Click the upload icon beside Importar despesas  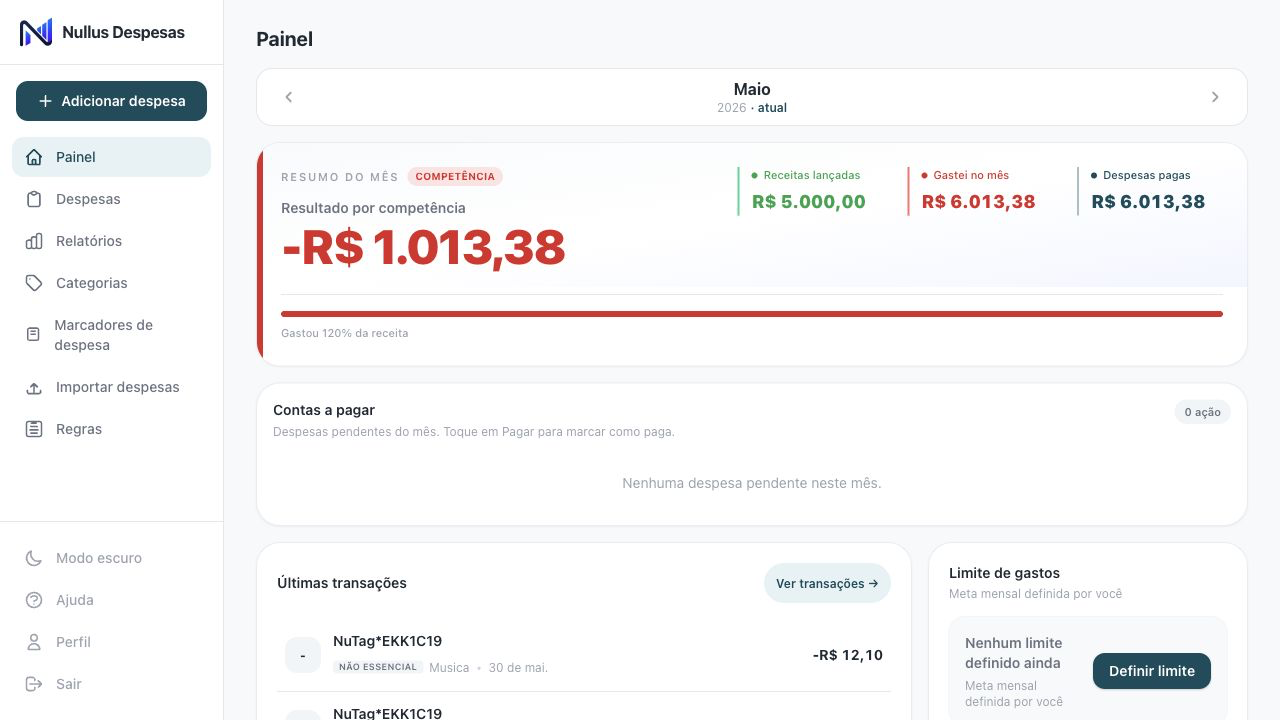coord(34,387)
